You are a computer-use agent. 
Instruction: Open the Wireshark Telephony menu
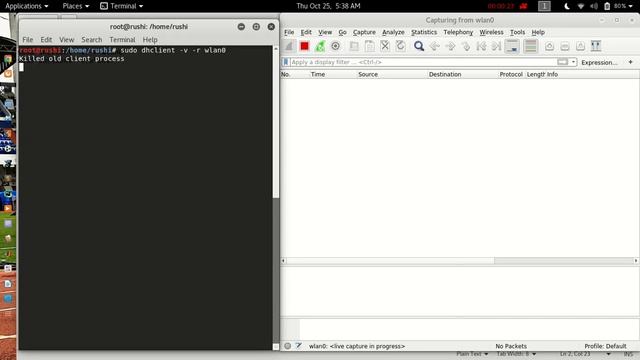click(458, 32)
